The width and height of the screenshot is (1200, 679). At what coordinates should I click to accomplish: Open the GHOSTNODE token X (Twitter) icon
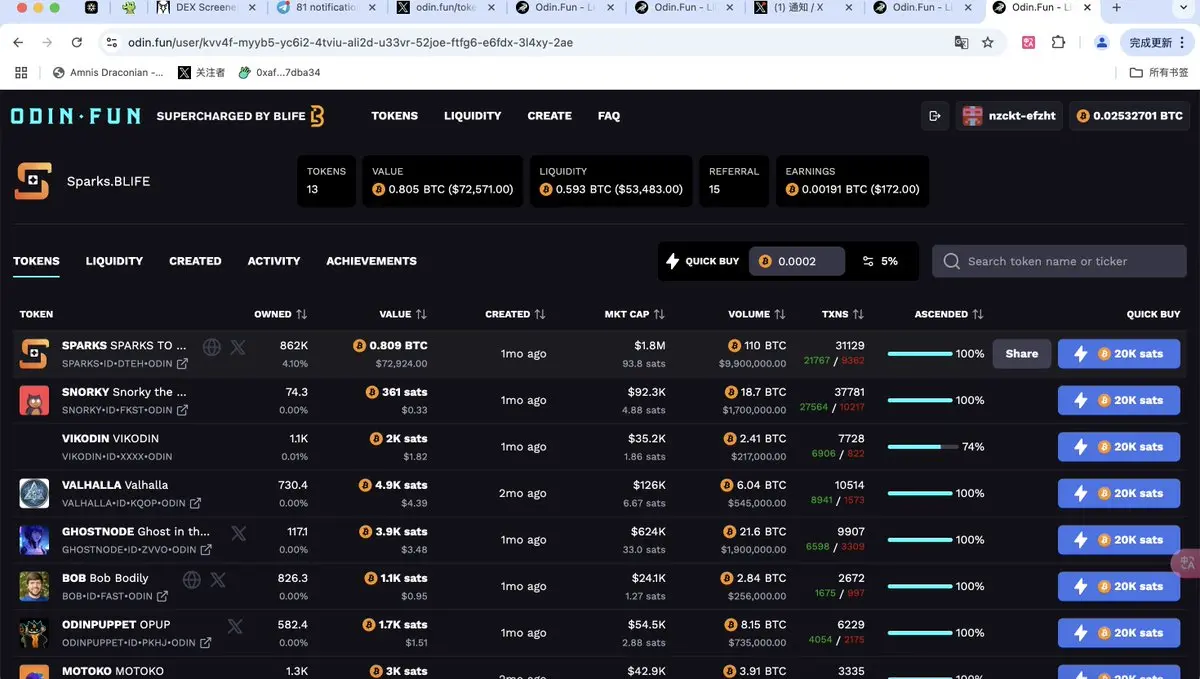tap(238, 533)
